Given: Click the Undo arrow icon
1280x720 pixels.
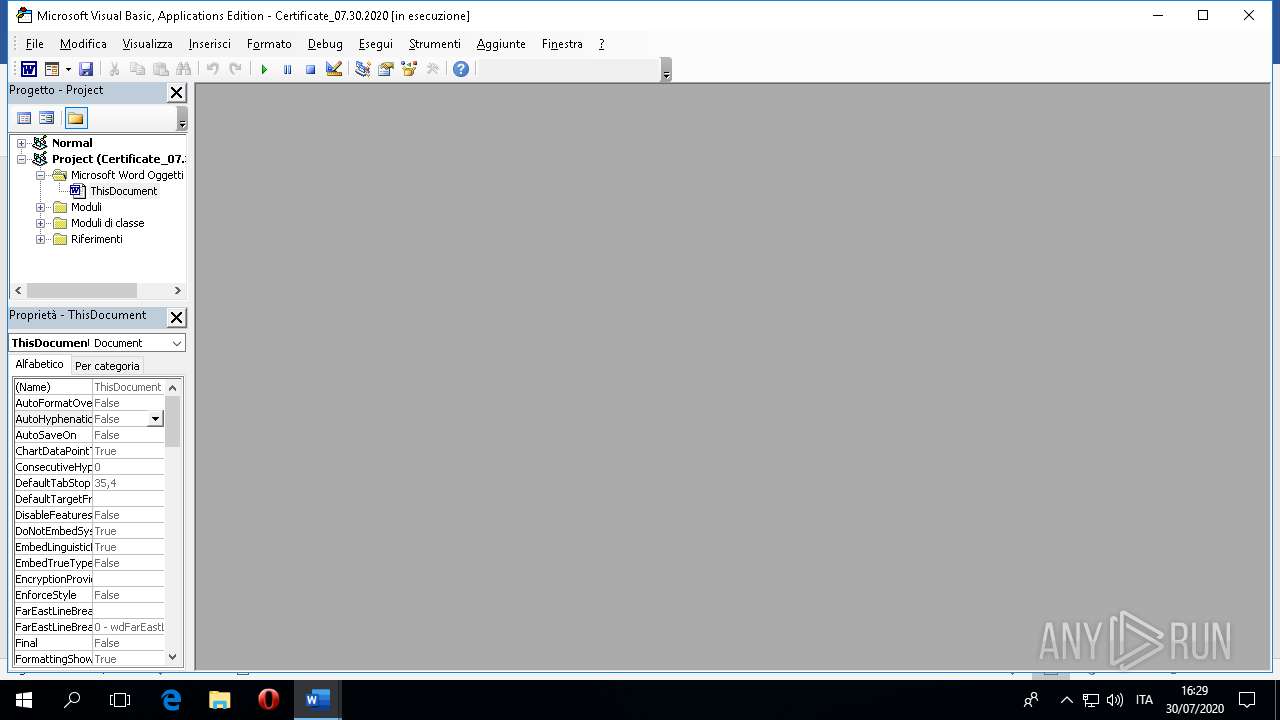Looking at the screenshot, I should [212, 69].
